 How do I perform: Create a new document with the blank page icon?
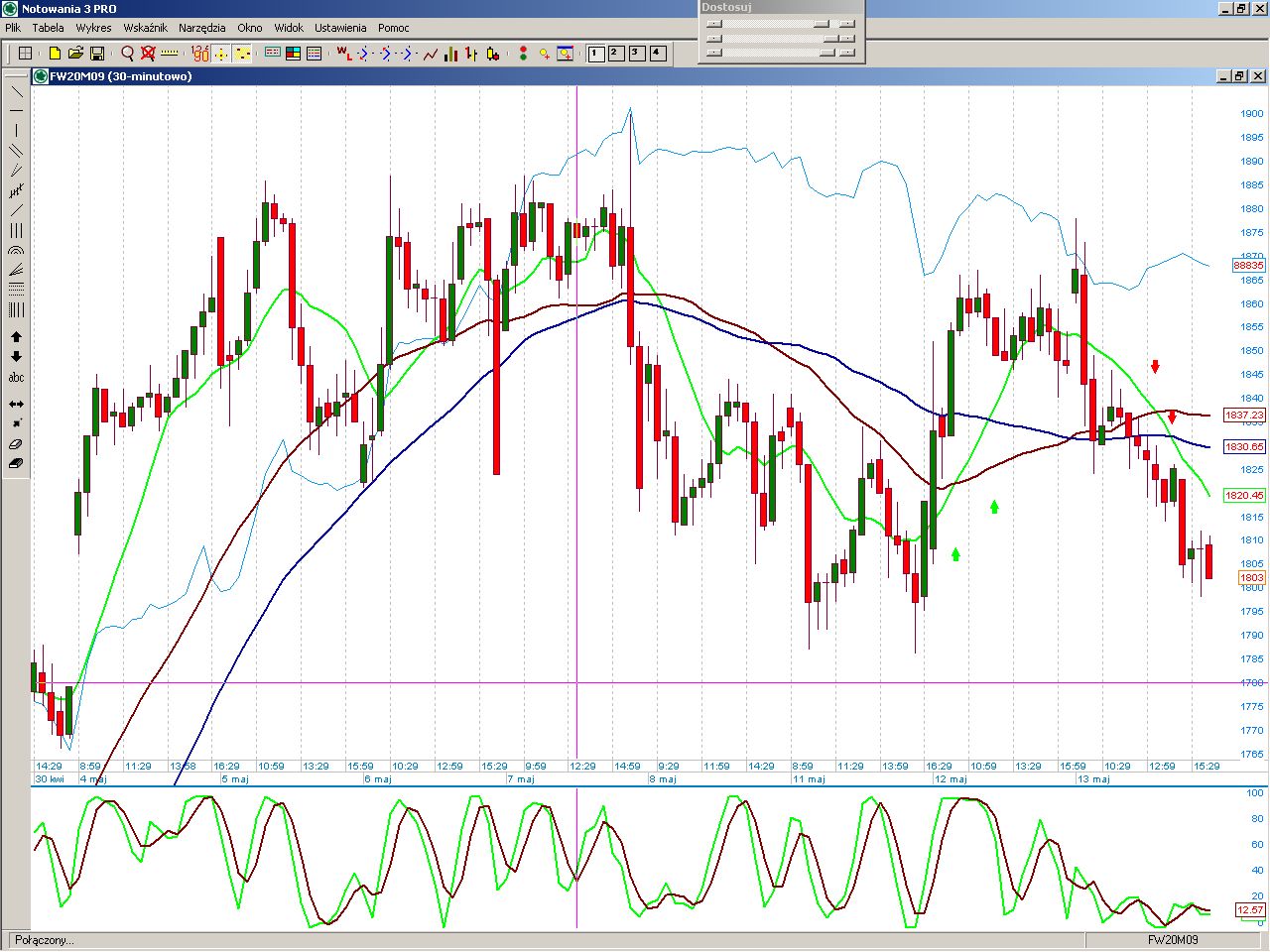[x=55, y=54]
